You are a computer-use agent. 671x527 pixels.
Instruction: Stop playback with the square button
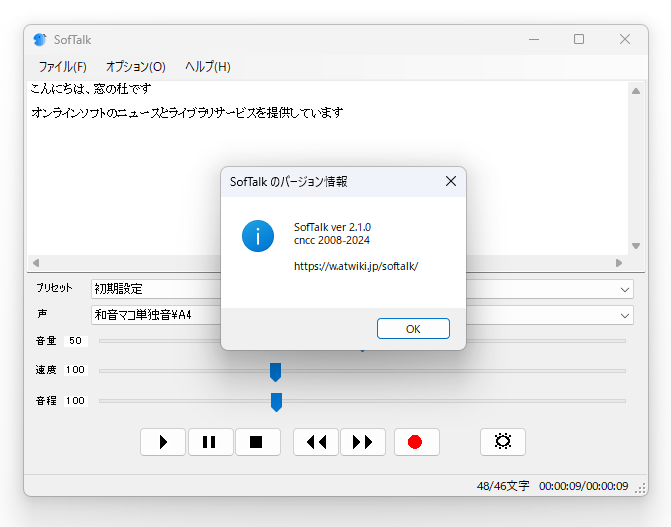(x=258, y=442)
